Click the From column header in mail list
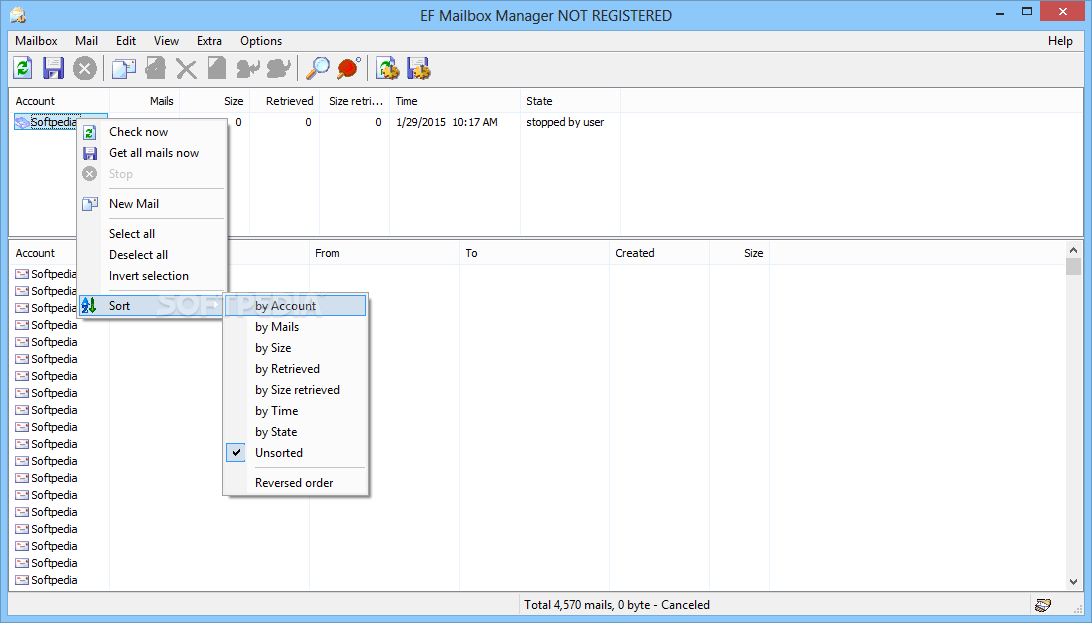The height and width of the screenshot is (623, 1092). pyautogui.click(x=384, y=253)
